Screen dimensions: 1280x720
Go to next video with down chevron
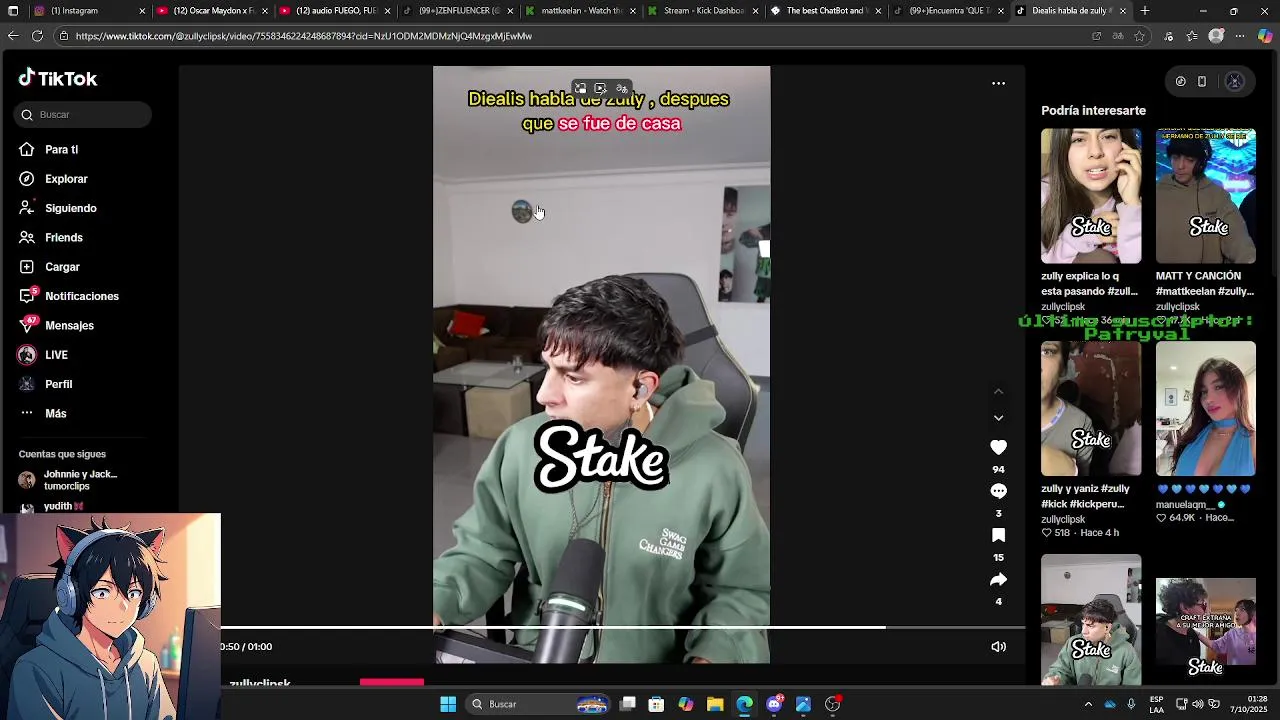click(998, 418)
